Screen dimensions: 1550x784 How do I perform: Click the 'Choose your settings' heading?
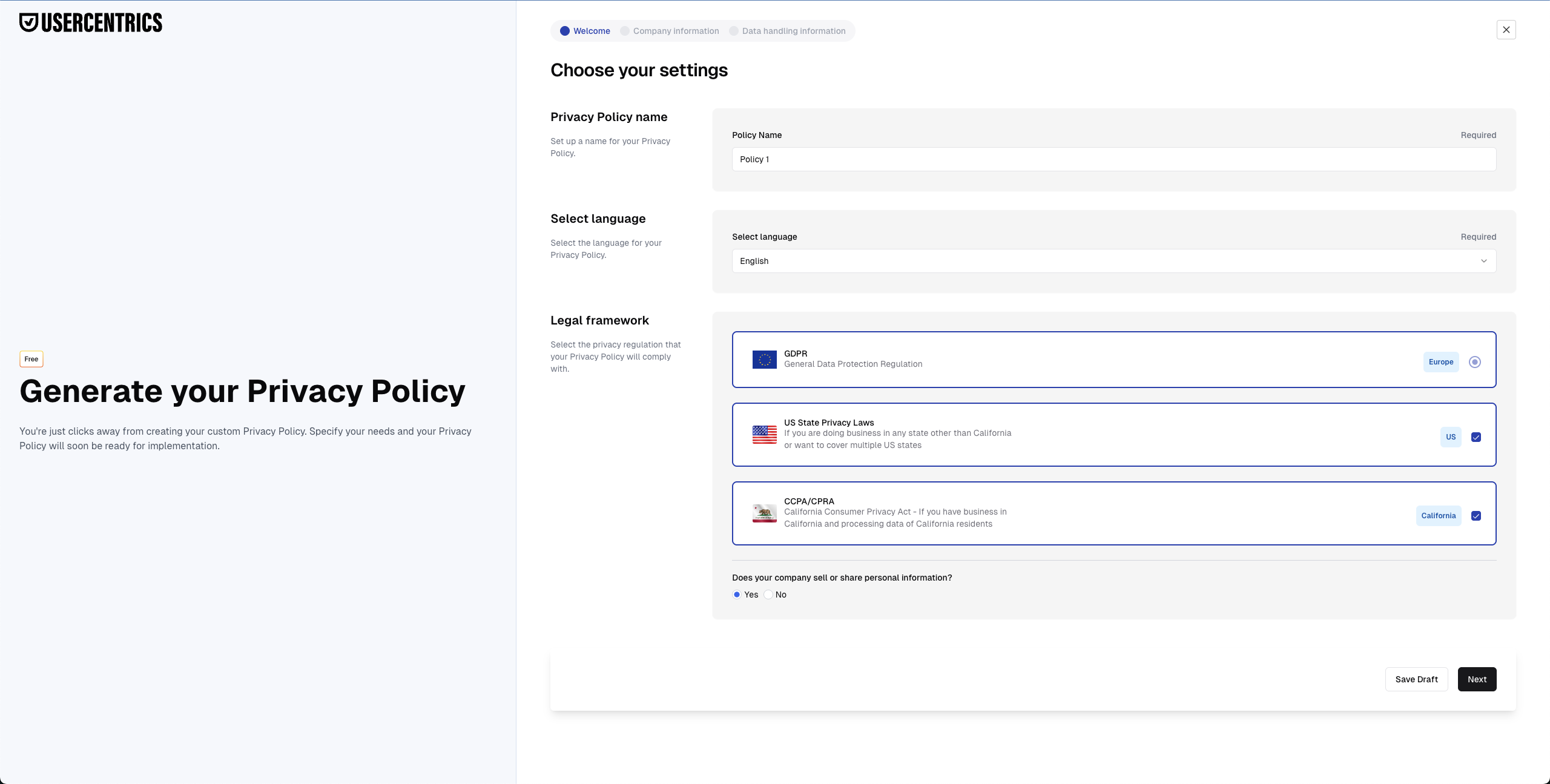pos(639,70)
